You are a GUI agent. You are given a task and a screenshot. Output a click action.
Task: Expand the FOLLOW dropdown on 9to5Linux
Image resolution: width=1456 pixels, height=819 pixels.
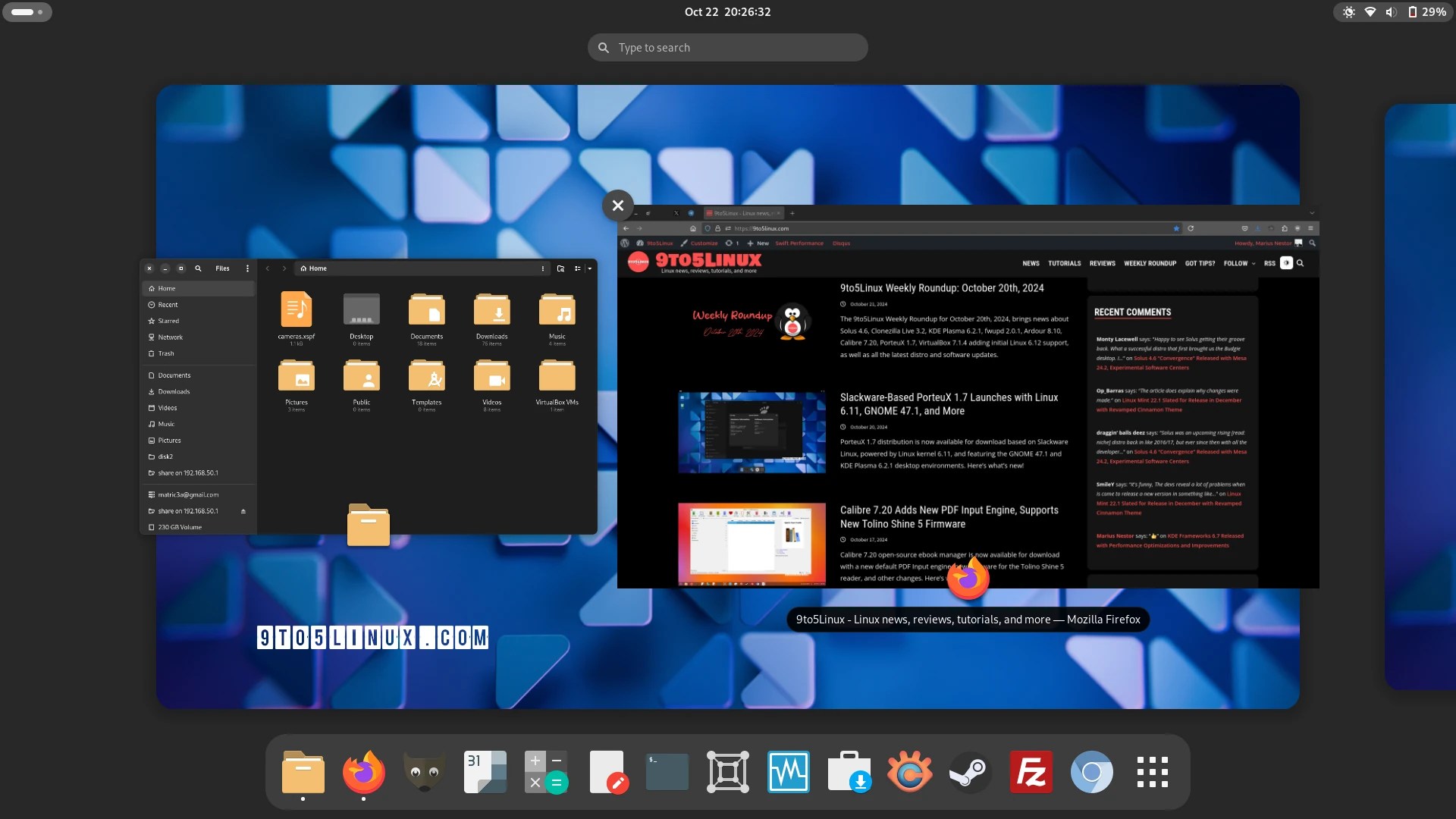coord(1239,263)
